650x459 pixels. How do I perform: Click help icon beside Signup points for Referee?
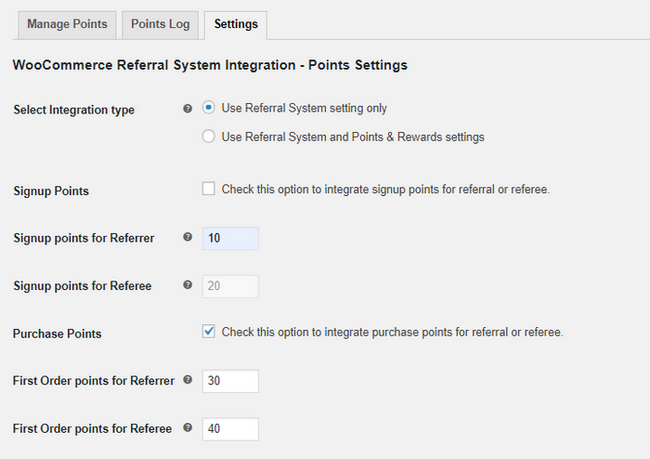point(187,285)
